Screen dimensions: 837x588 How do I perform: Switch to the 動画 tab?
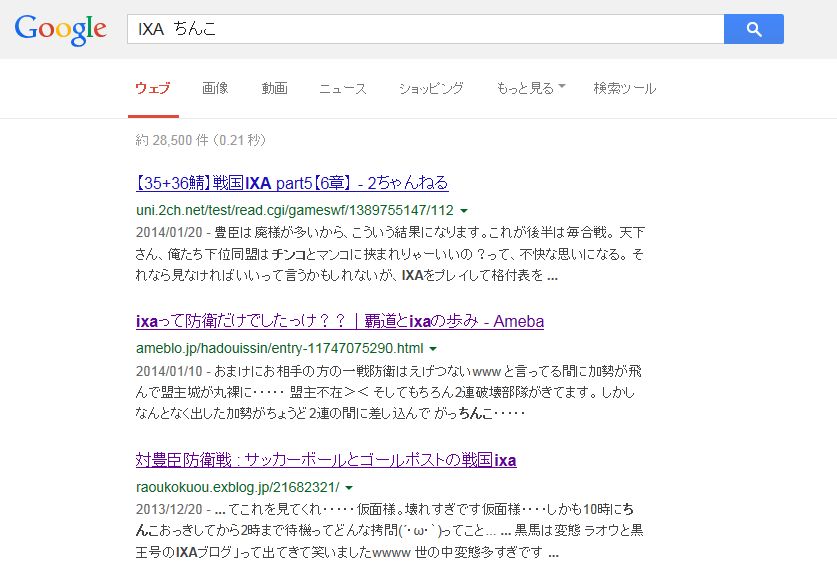274,88
